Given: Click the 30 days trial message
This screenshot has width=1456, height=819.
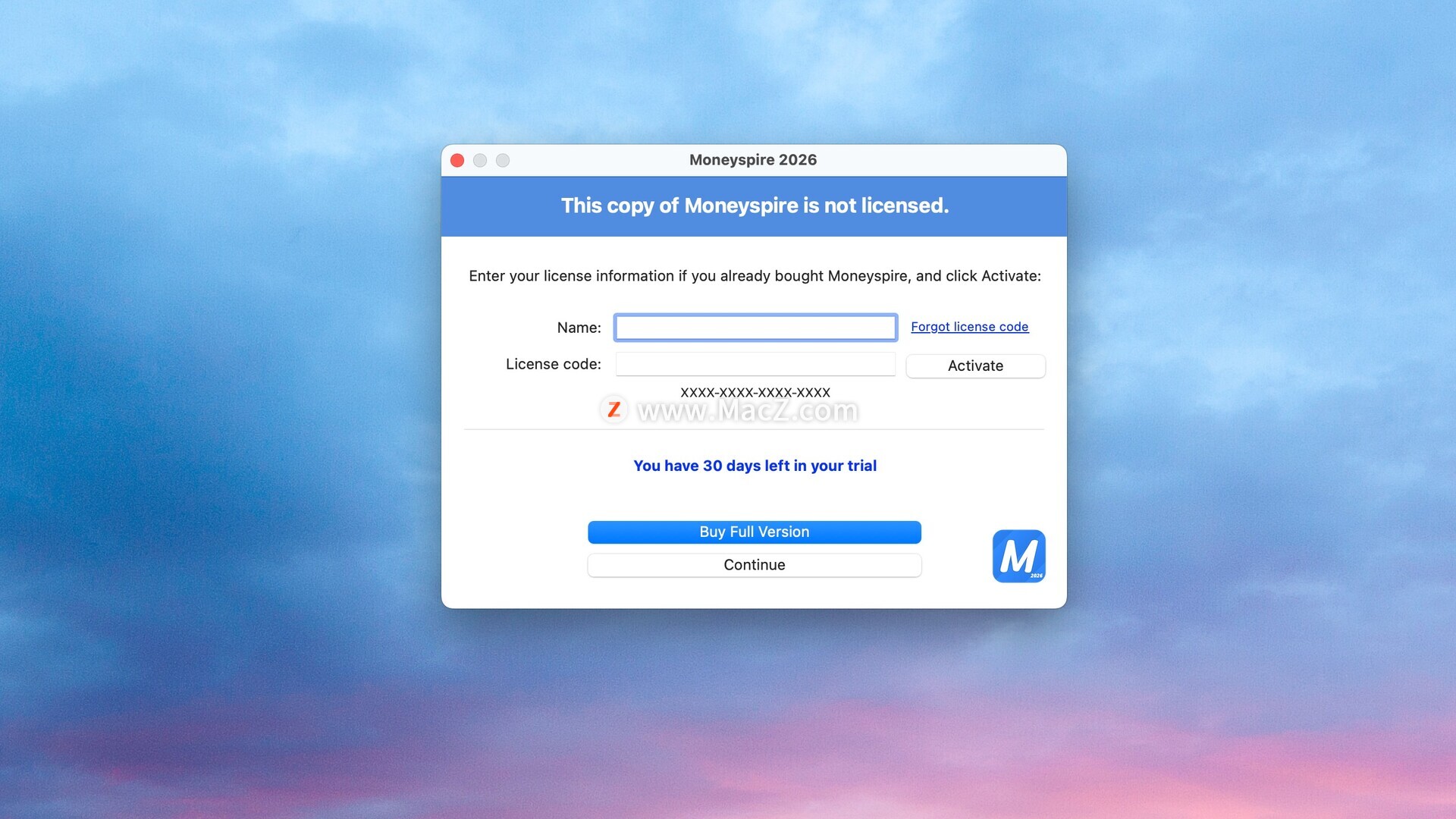Looking at the screenshot, I should (x=755, y=466).
